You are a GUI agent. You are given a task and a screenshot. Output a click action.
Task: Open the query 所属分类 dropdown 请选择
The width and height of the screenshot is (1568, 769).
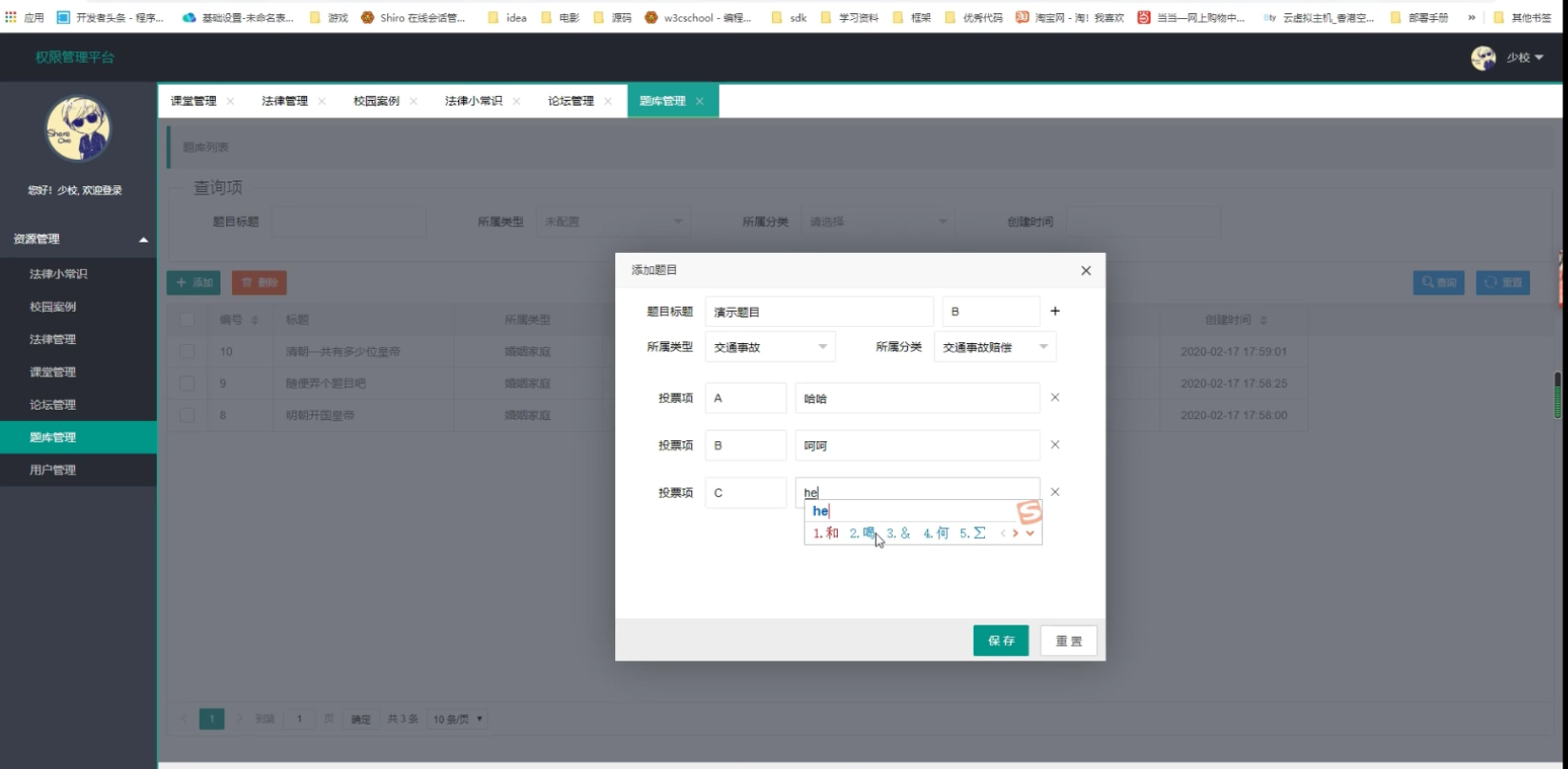tap(878, 221)
